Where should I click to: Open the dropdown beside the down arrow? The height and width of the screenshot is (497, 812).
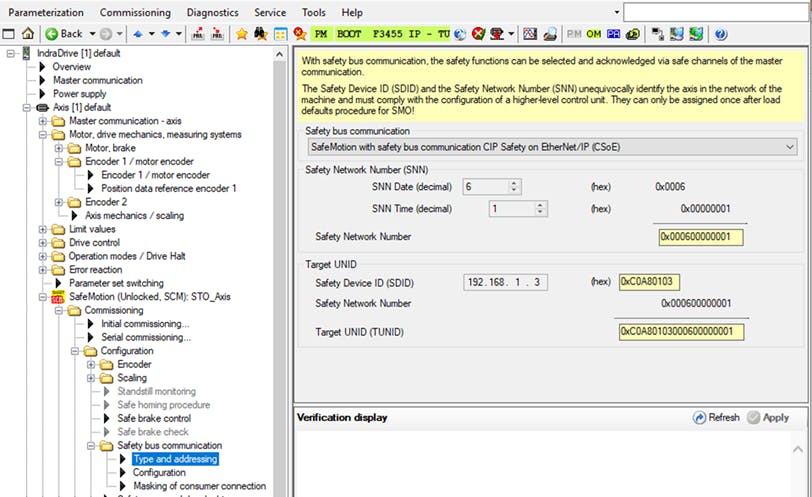tap(179, 34)
